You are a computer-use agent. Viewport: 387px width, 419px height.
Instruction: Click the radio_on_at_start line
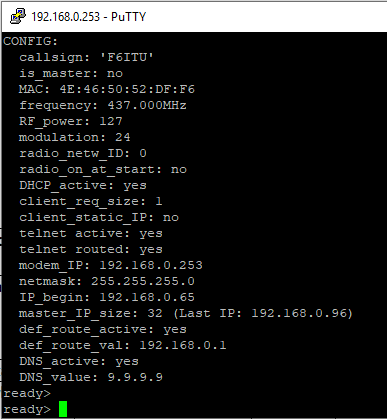[103, 169]
